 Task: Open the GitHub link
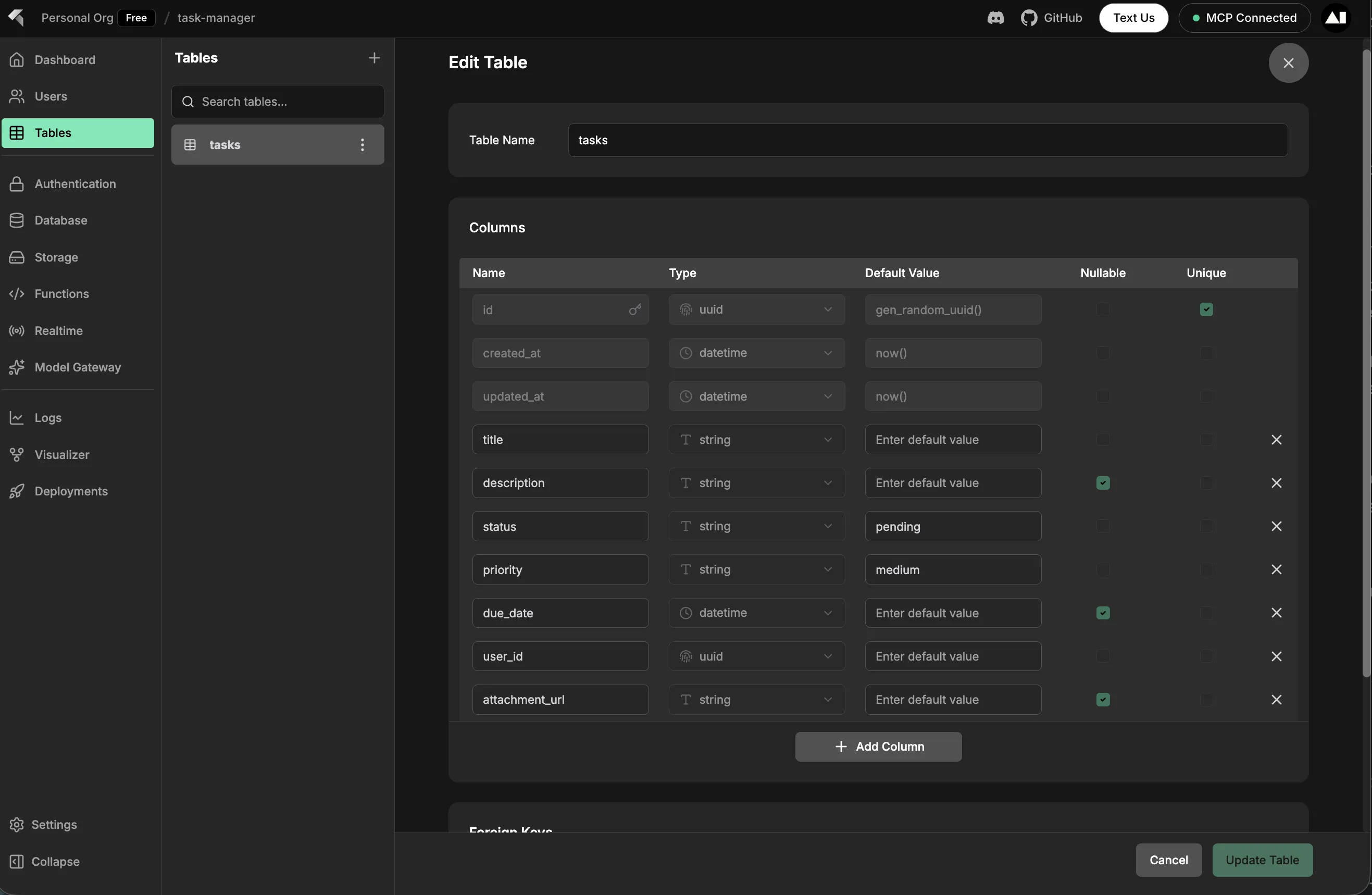point(1052,18)
